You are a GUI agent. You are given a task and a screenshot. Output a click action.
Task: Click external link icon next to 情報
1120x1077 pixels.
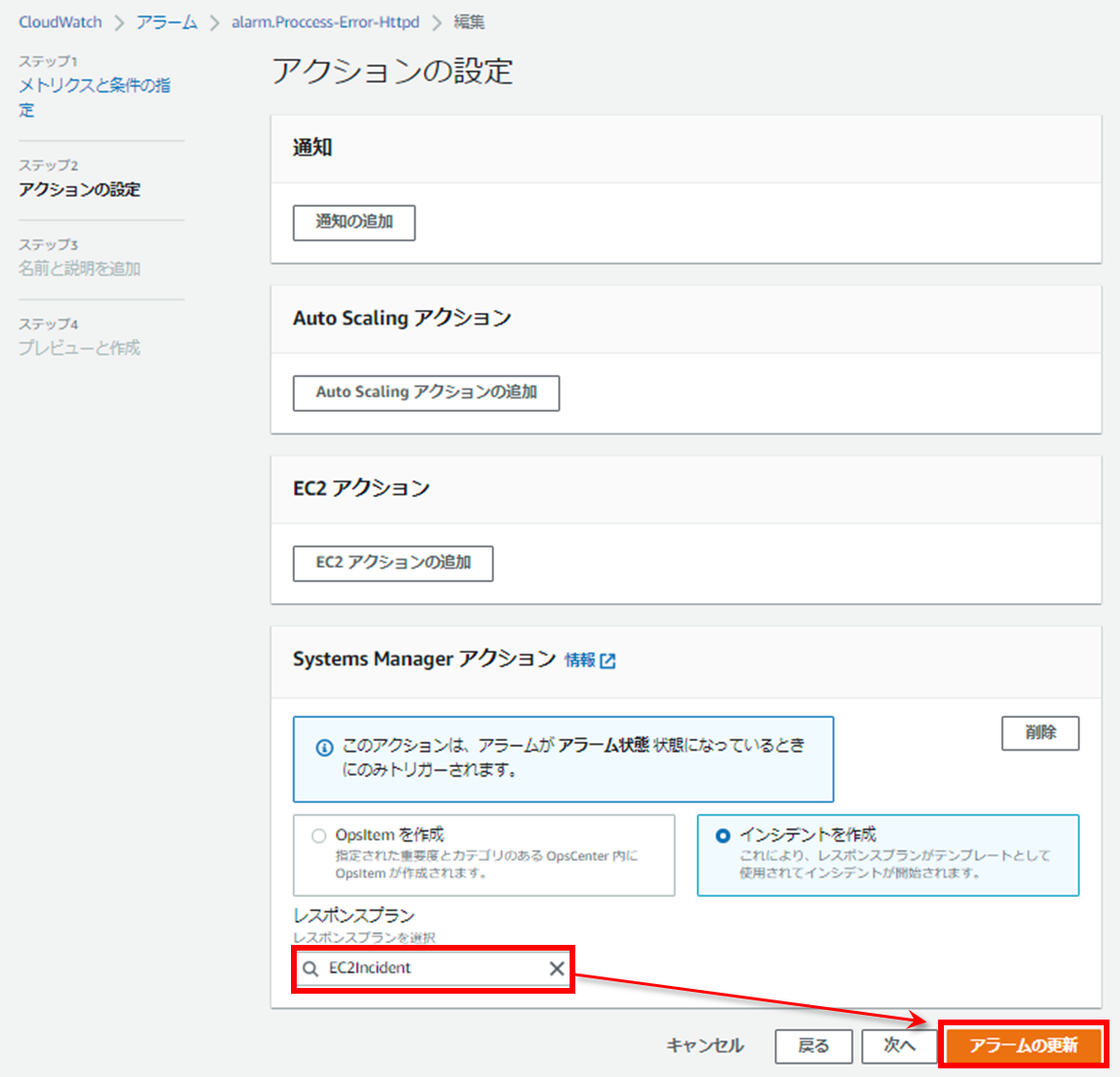(x=608, y=661)
